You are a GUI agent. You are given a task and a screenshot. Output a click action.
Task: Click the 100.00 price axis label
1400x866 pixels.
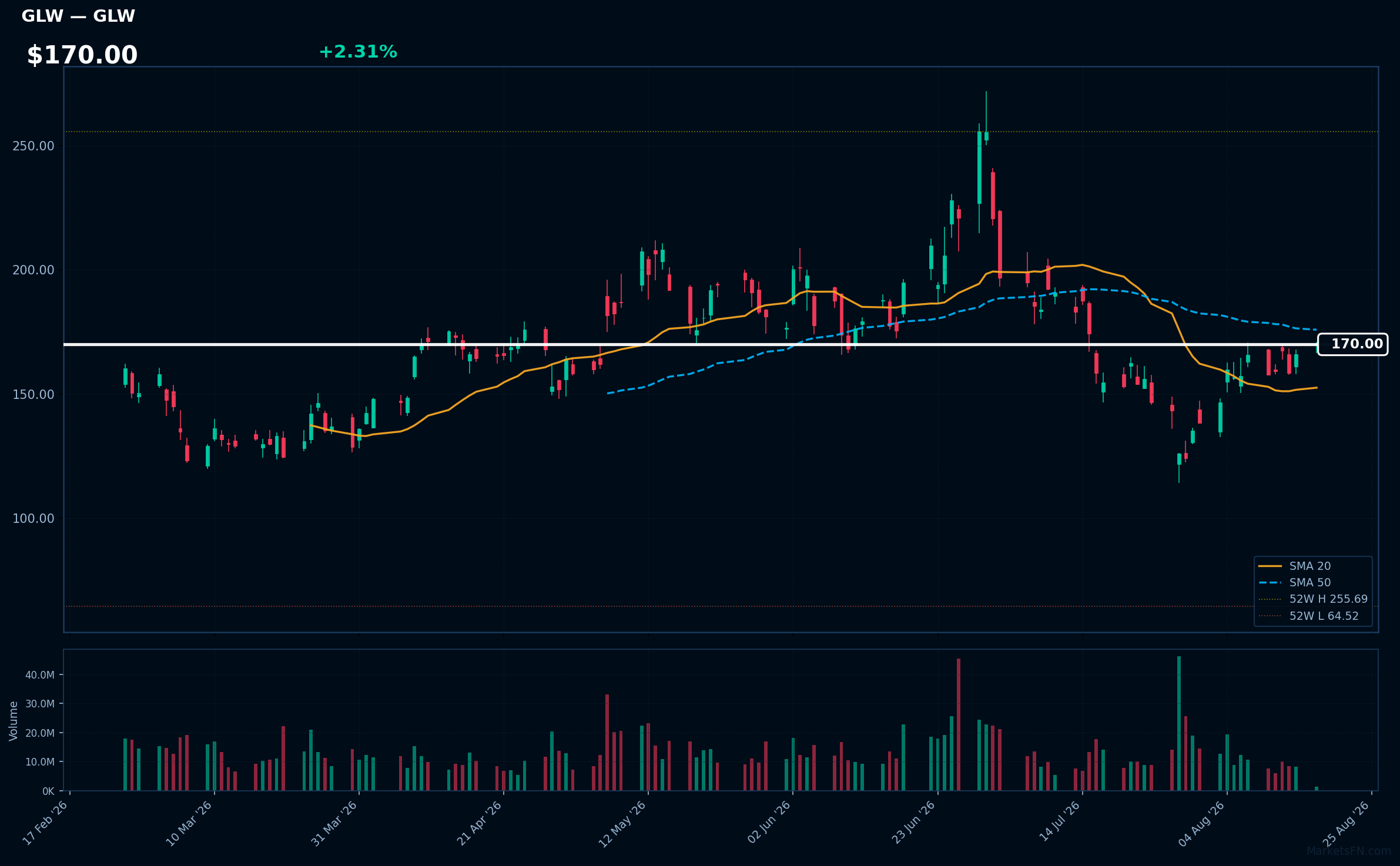point(34,518)
